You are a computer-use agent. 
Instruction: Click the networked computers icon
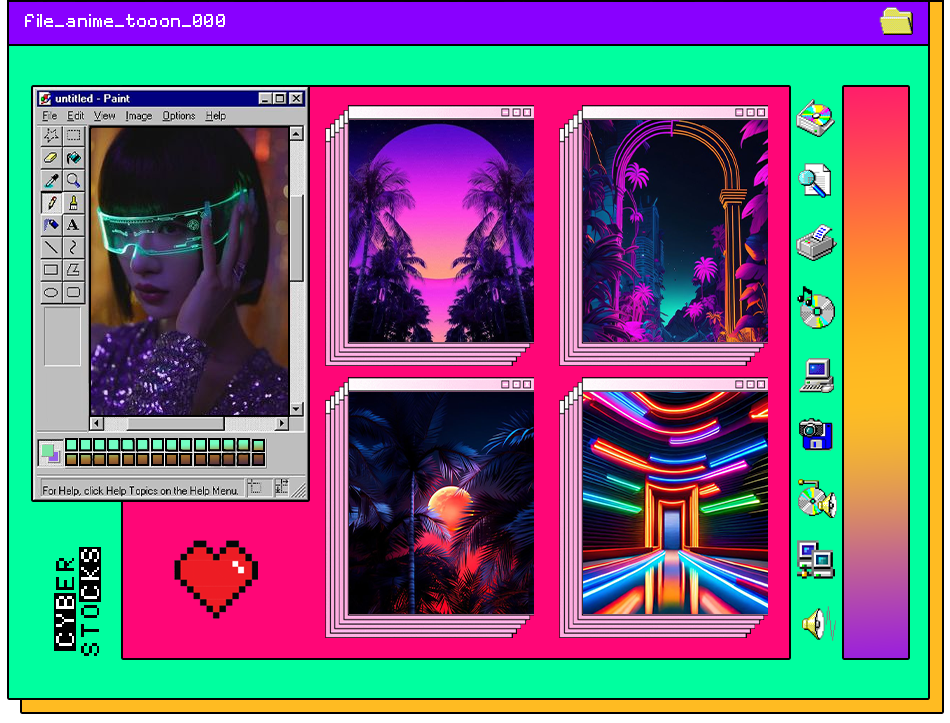pyautogui.click(x=815, y=560)
